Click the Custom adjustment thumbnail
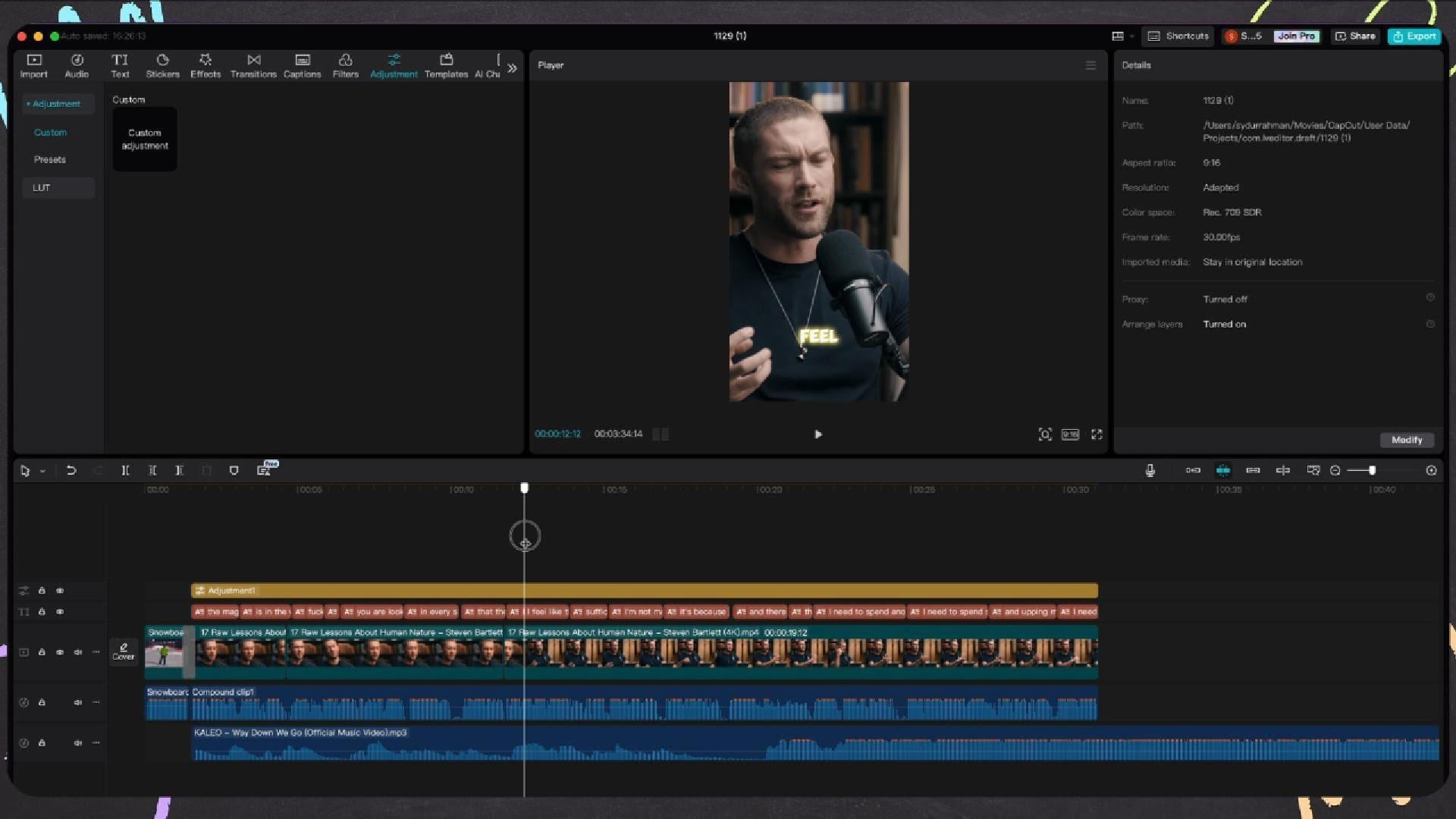Screen dimensions: 1456x819 pos(145,140)
